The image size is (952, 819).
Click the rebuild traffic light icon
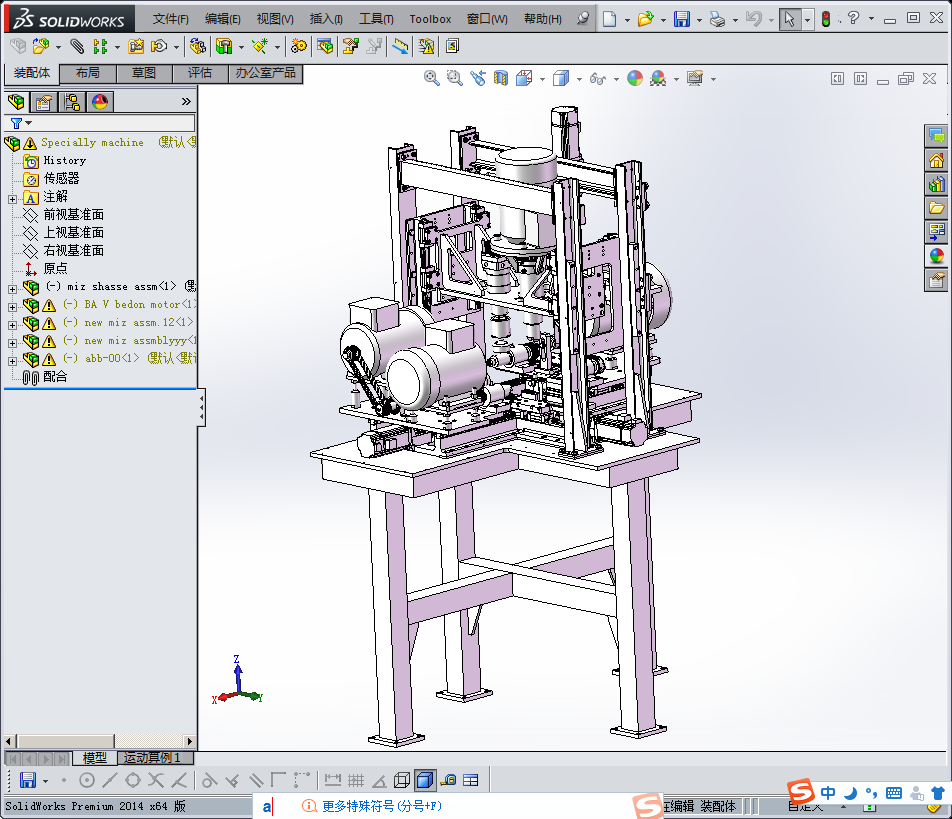coord(826,19)
